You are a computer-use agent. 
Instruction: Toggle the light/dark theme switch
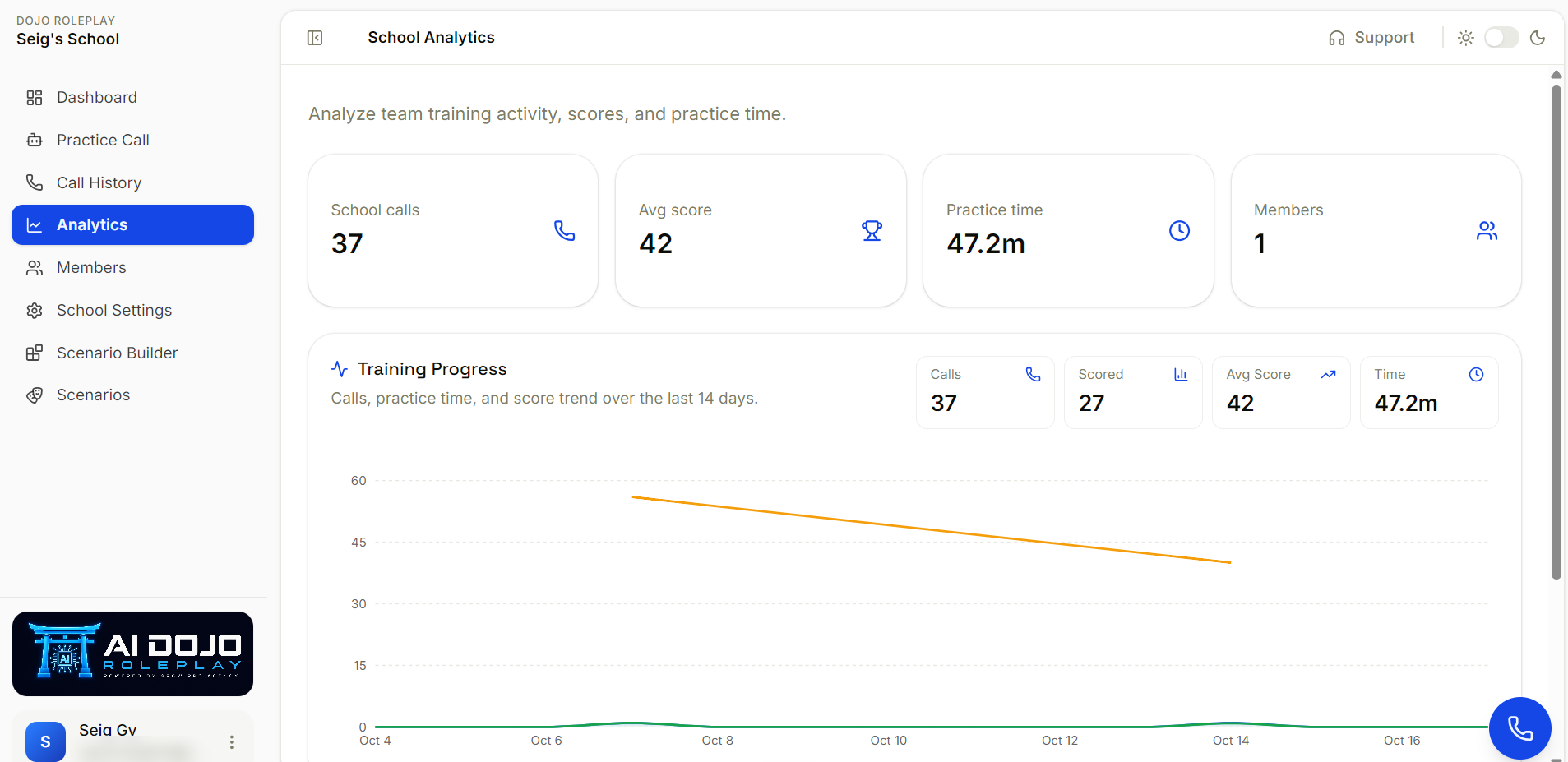1501,38
